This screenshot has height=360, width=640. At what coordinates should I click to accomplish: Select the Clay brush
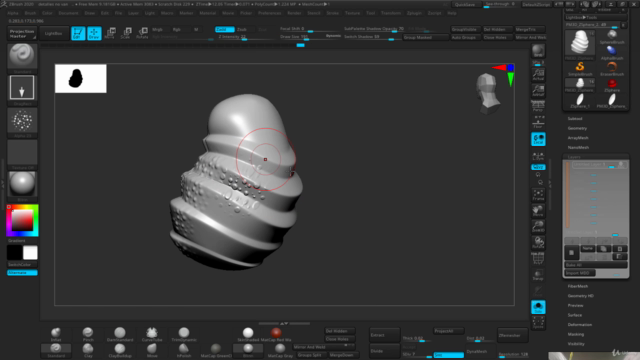point(88,350)
